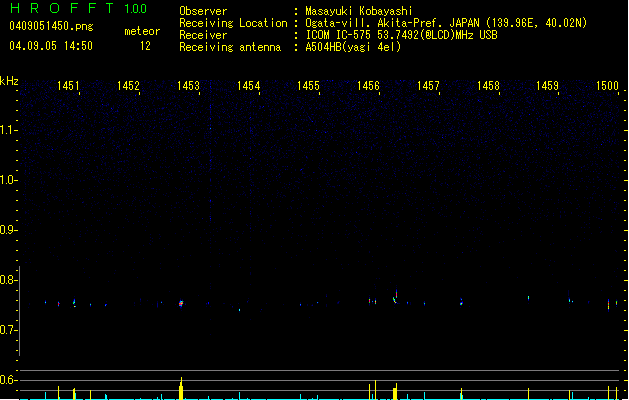Click the 1458 time axis label

pyautogui.click(x=488, y=86)
